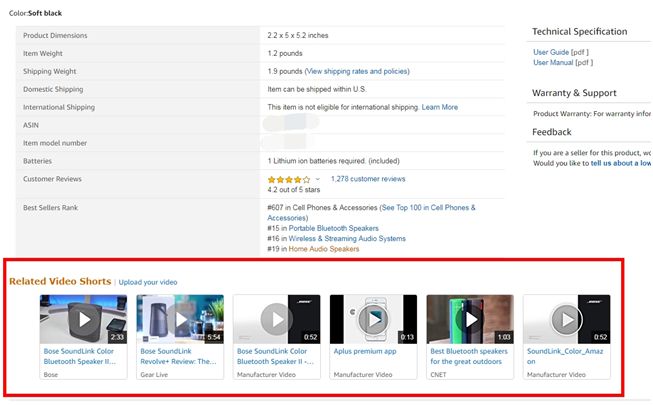The width and height of the screenshot is (653, 405).
Task: Play the SoundLink_Color_Amazon video
Action: click(566, 320)
